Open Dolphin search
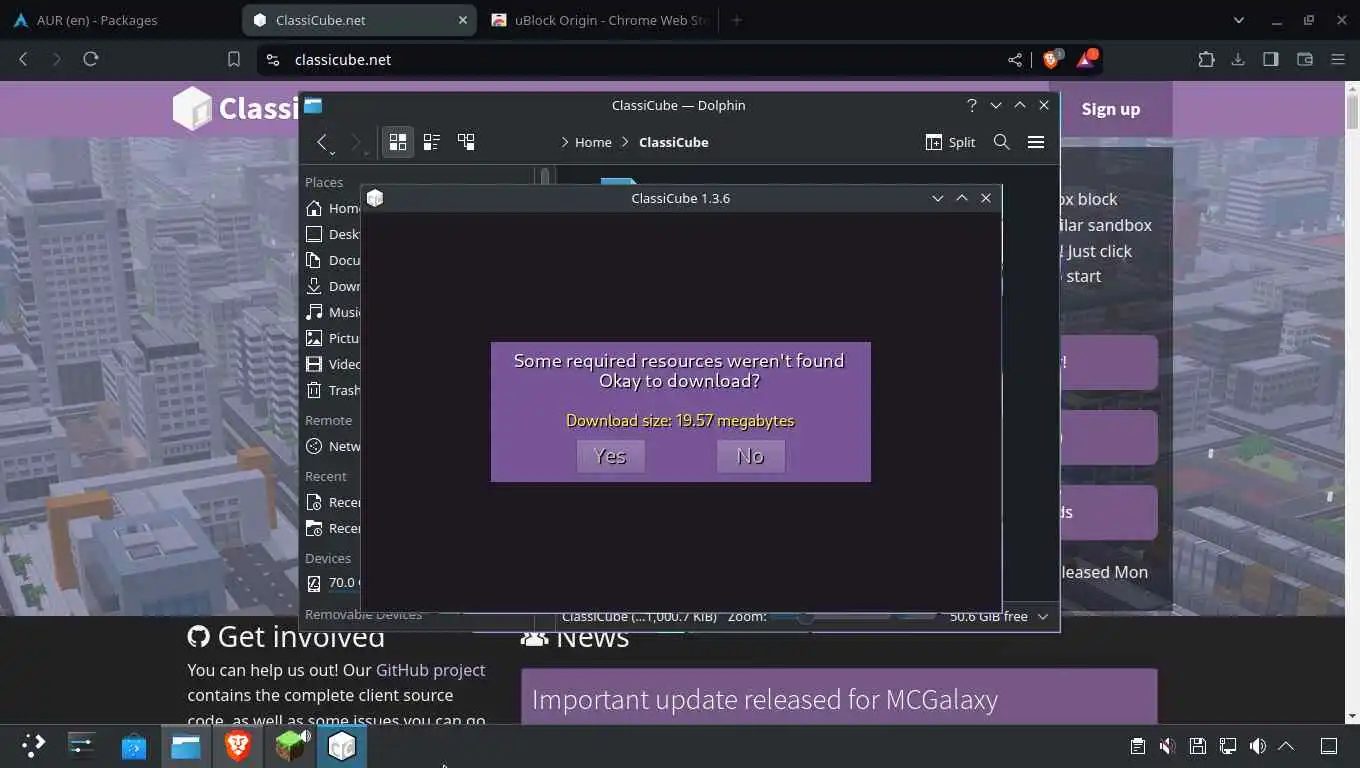This screenshot has width=1360, height=768. pyautogui.click(x=1001, y=142)
